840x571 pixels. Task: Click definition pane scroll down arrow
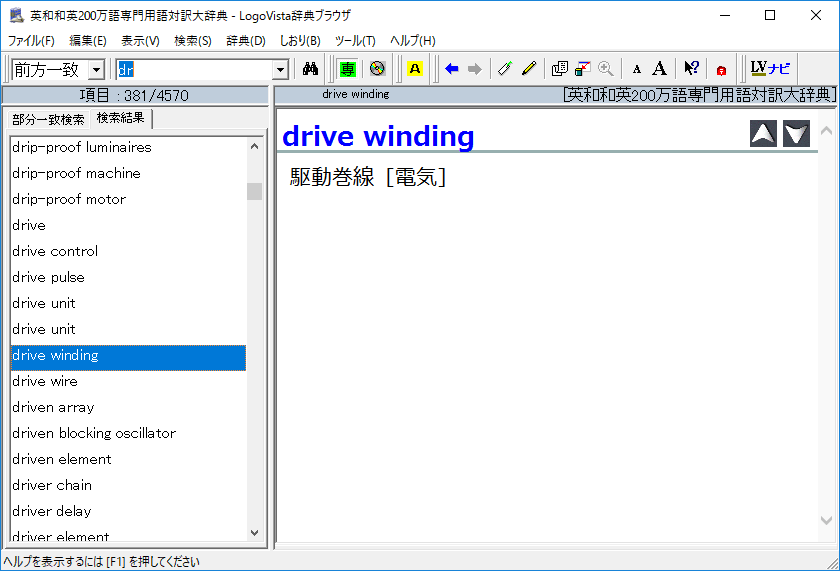click(x=826, y=520)
